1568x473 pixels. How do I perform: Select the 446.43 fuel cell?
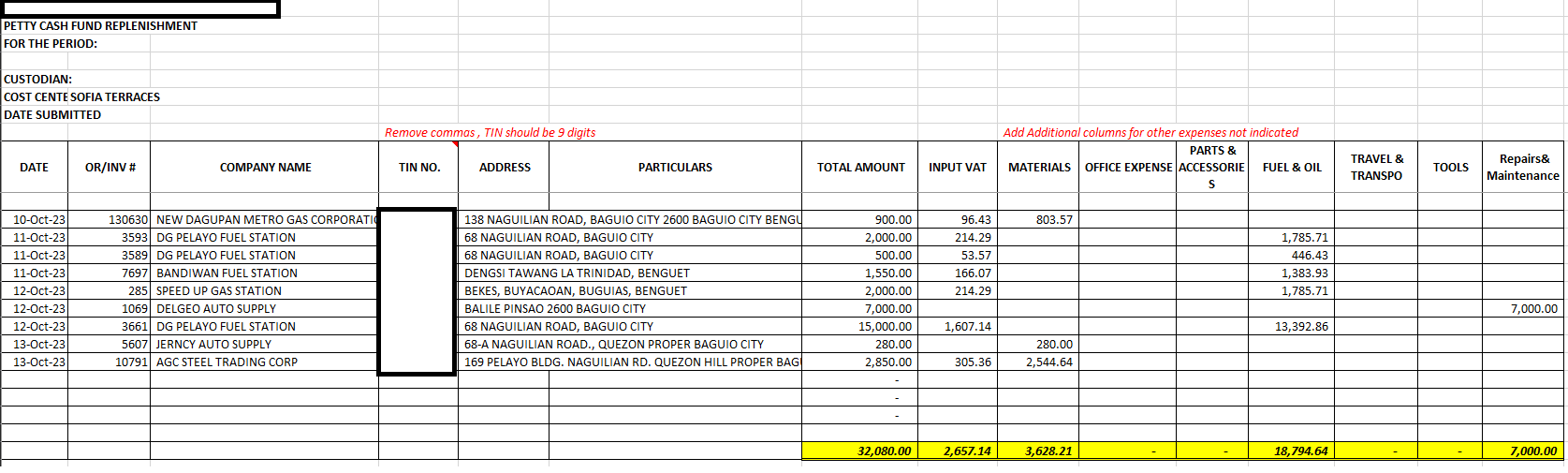(1291, 256)
